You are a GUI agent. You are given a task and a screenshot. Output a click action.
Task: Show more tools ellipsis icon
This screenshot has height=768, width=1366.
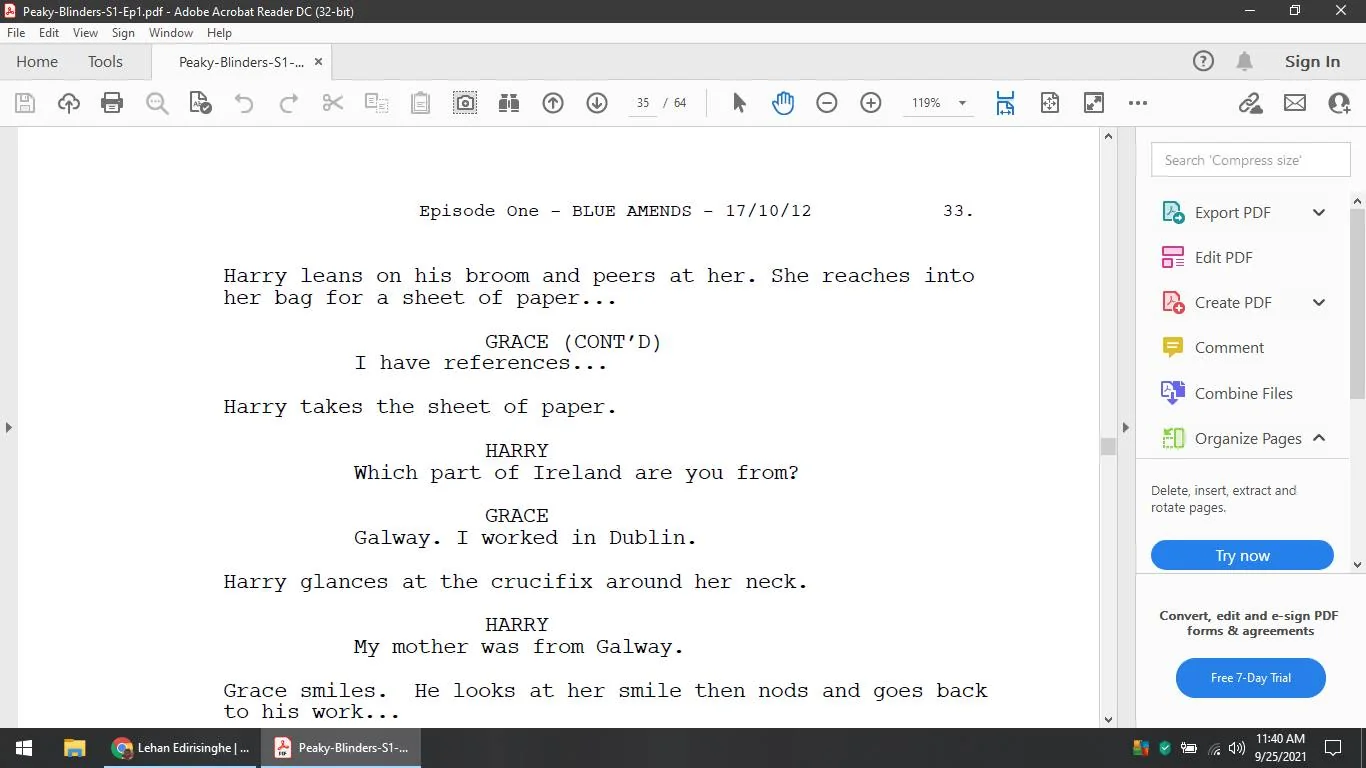click(x=1138, y=103)
